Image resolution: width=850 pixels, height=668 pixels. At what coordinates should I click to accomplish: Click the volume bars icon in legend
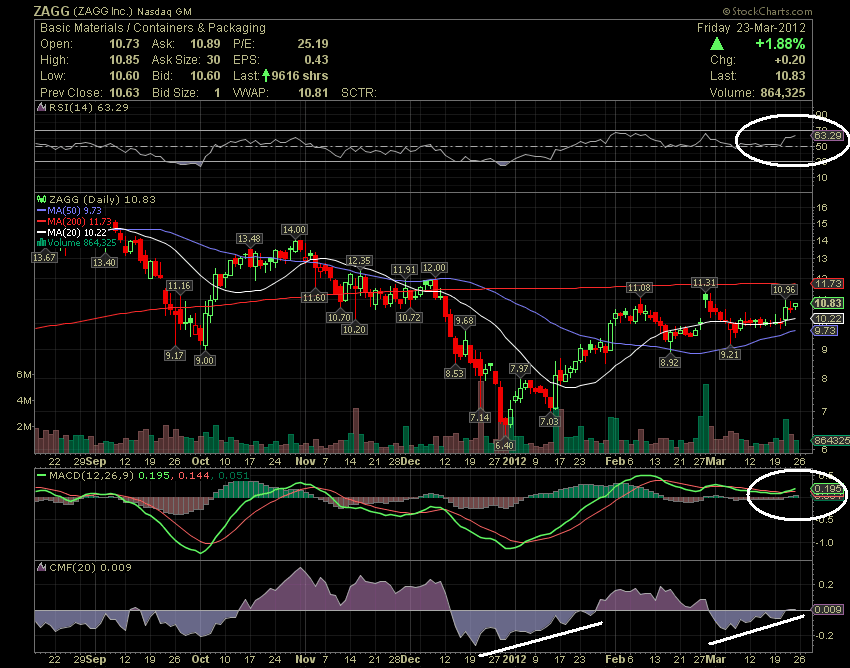click(x=41, y=243)
